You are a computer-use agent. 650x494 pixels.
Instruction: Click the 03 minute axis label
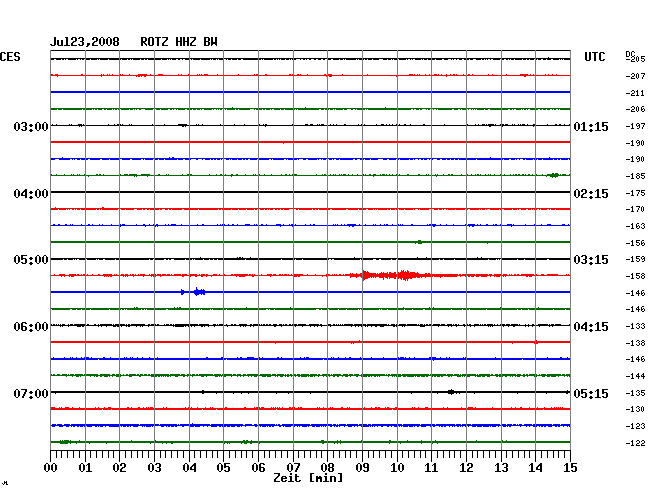pyautogui.click(x=154, y=468)
